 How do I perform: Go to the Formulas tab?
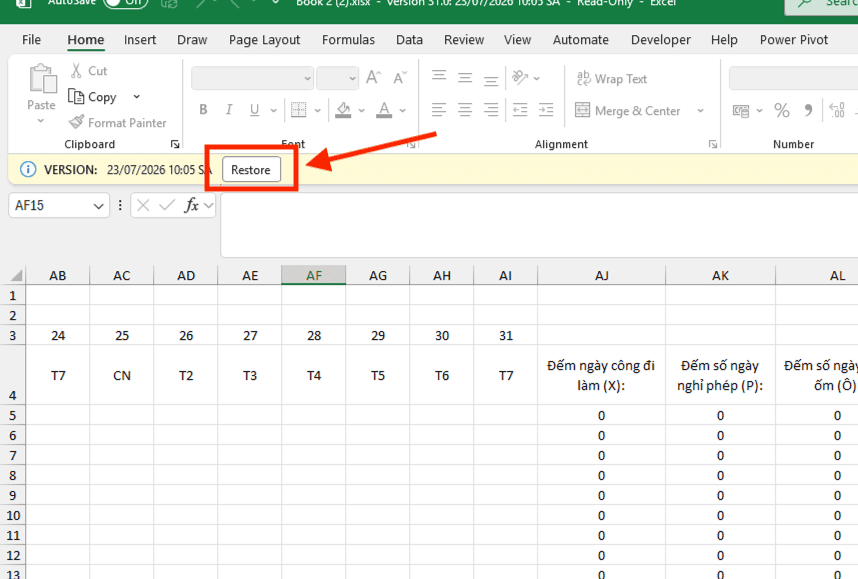[x=348, y=40]
